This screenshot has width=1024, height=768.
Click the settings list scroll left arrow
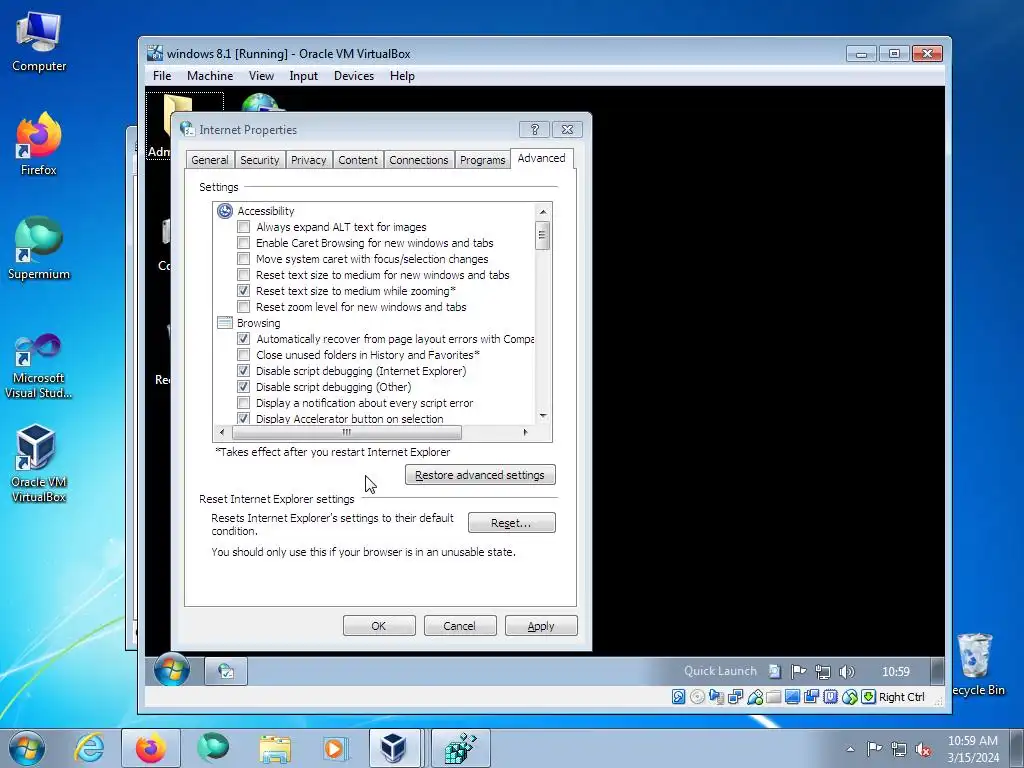pos(222,432)
